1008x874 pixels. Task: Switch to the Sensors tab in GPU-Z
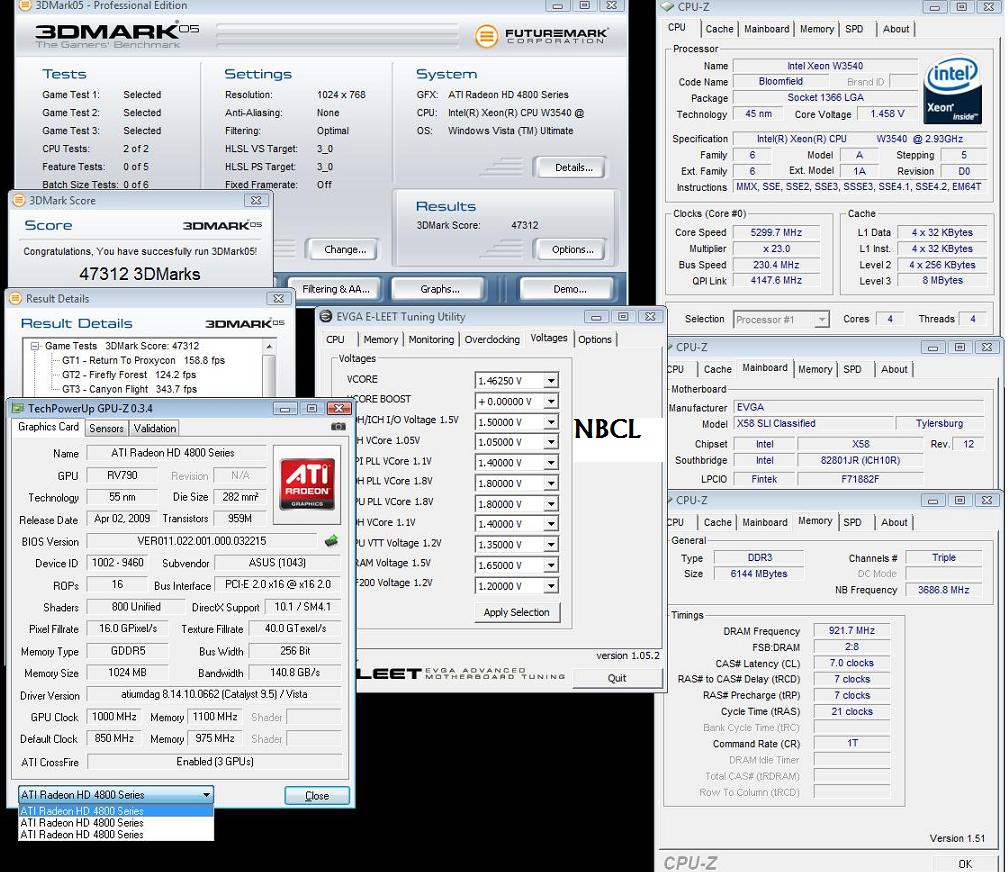(106, 429)
